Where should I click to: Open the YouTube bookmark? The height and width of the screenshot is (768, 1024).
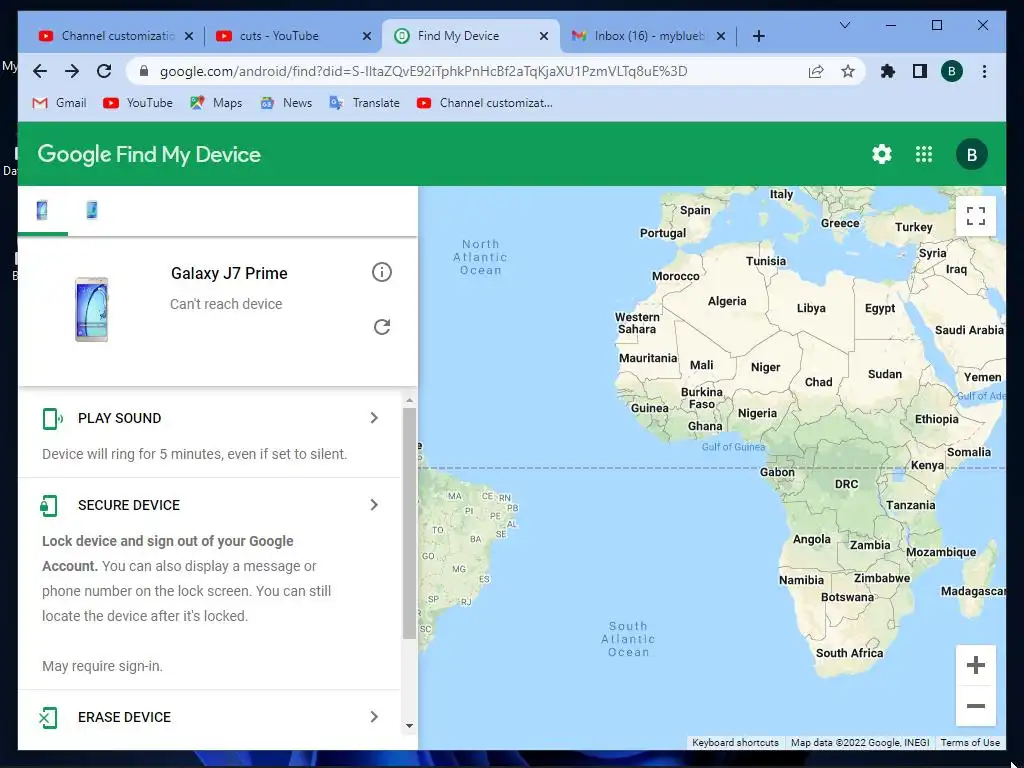coord(138,103)
